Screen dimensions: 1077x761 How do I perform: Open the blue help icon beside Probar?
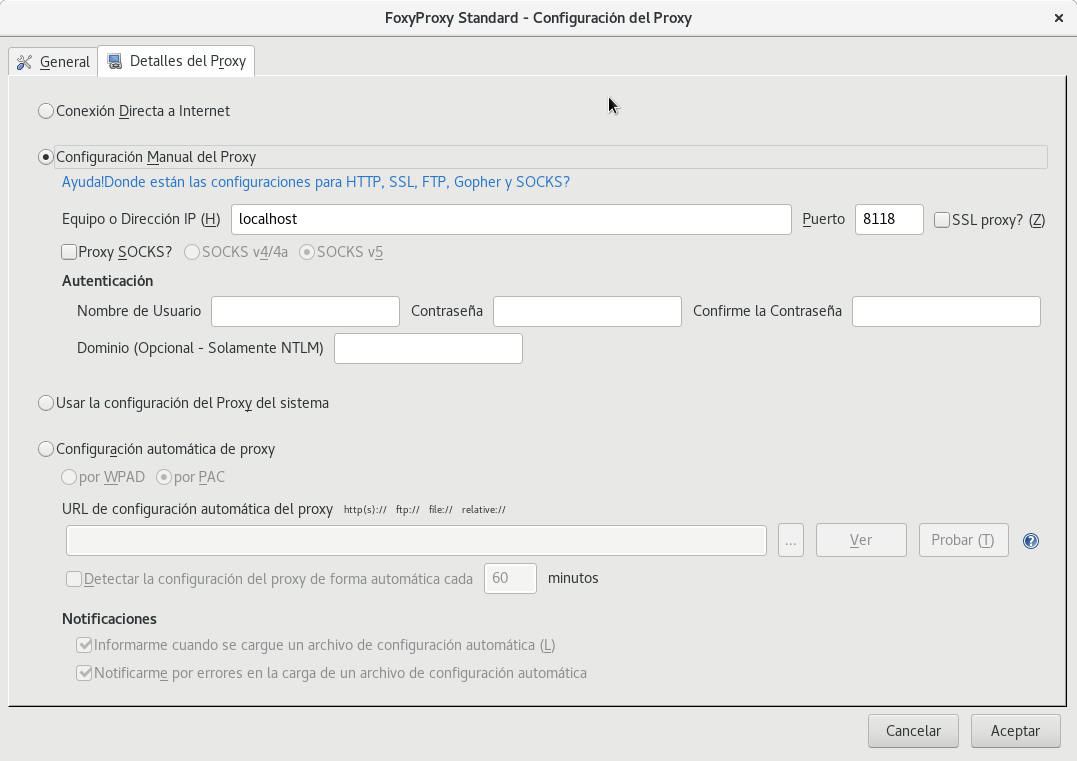coord(1030,541)
